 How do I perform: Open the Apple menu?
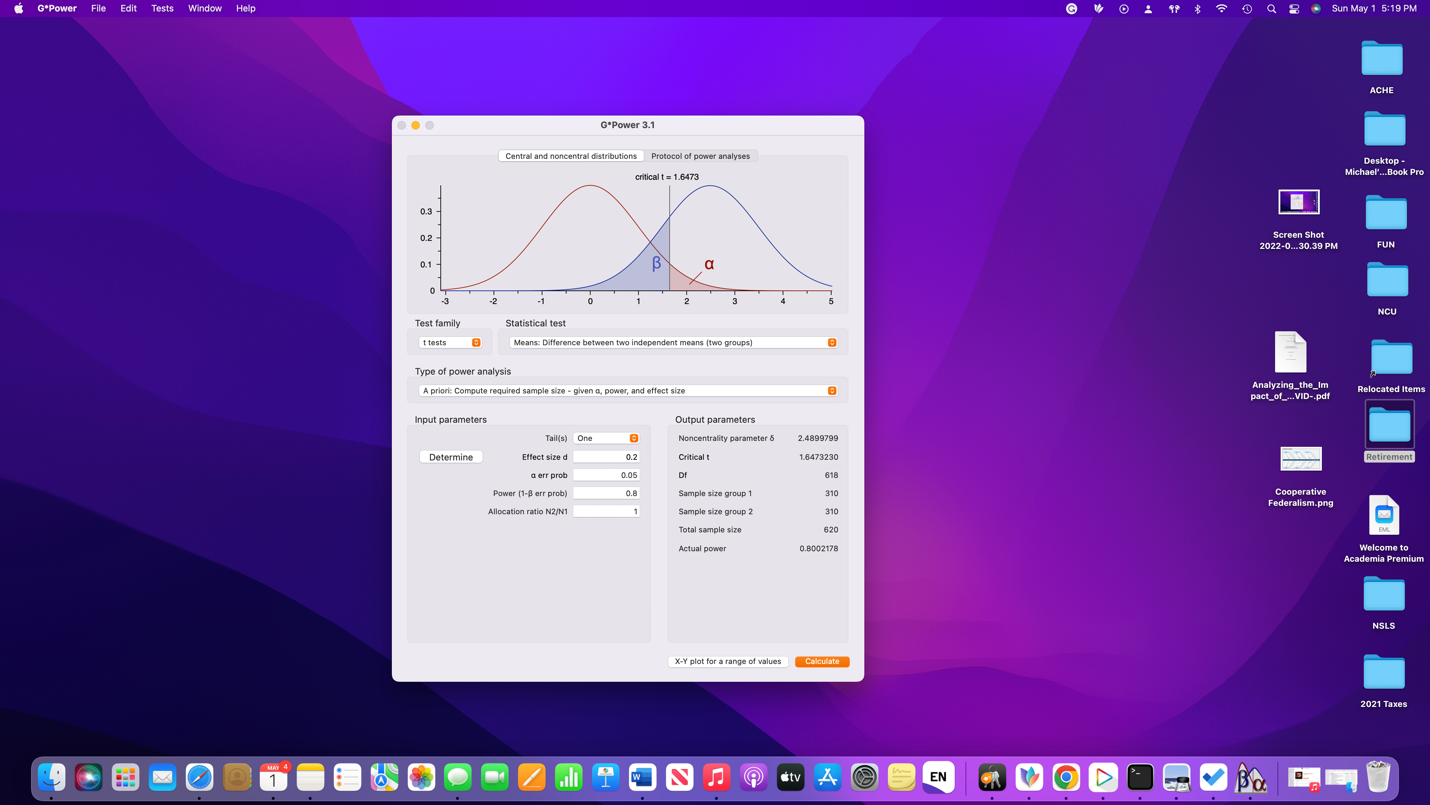pyautogui.click(x=18, y=8)
